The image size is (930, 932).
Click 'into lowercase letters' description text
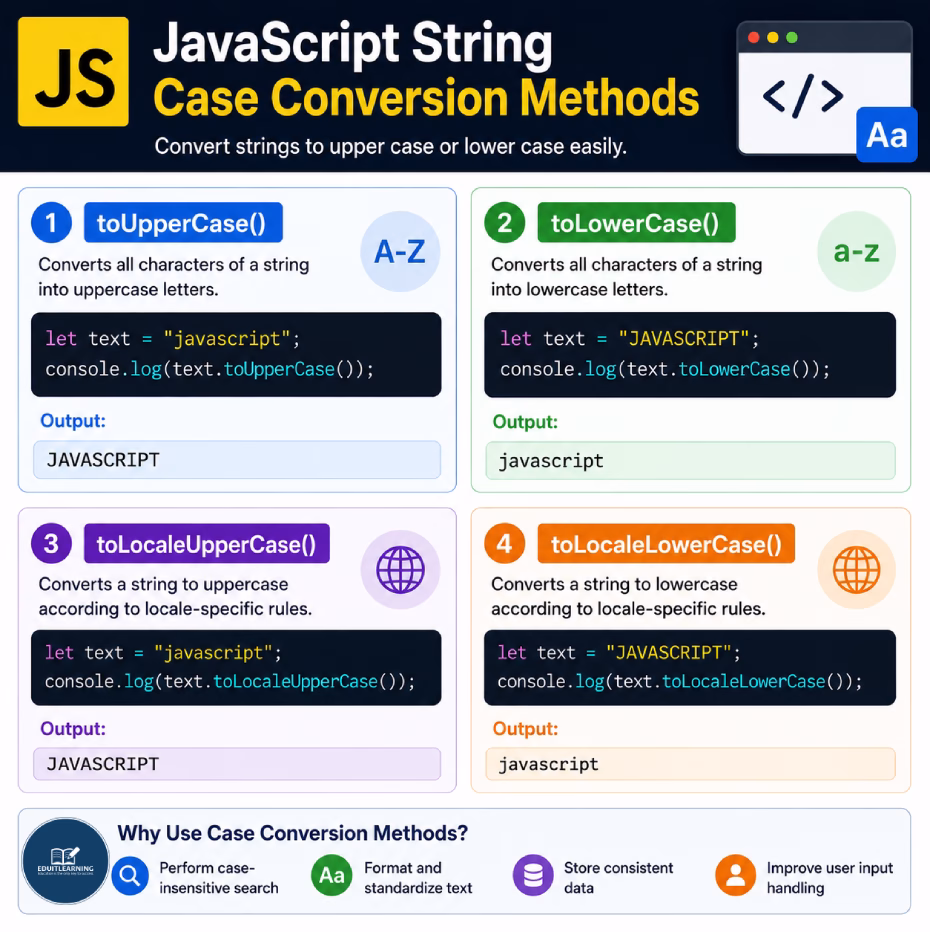579,289
